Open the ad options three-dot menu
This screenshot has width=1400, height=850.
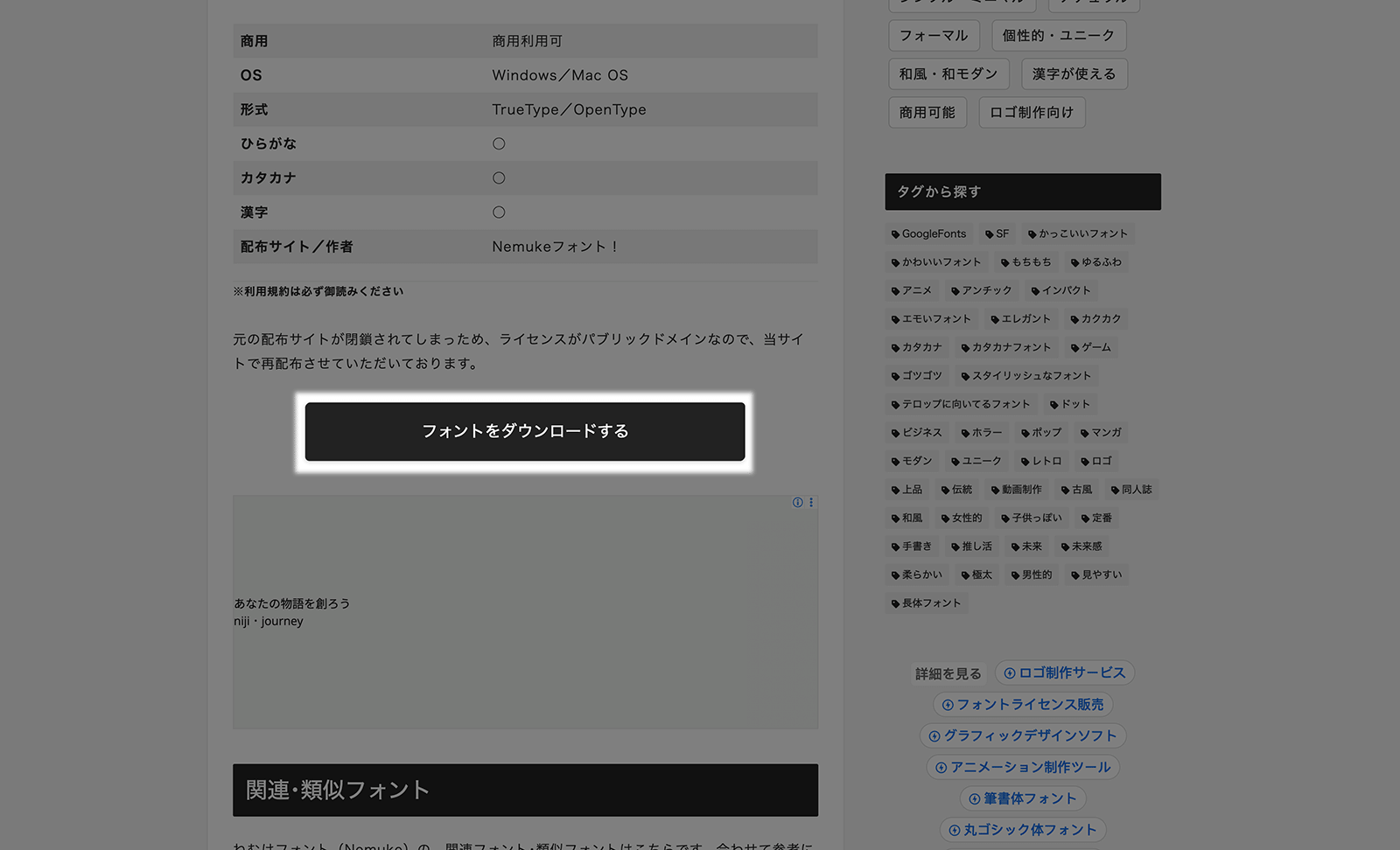(x=811, y=503)
